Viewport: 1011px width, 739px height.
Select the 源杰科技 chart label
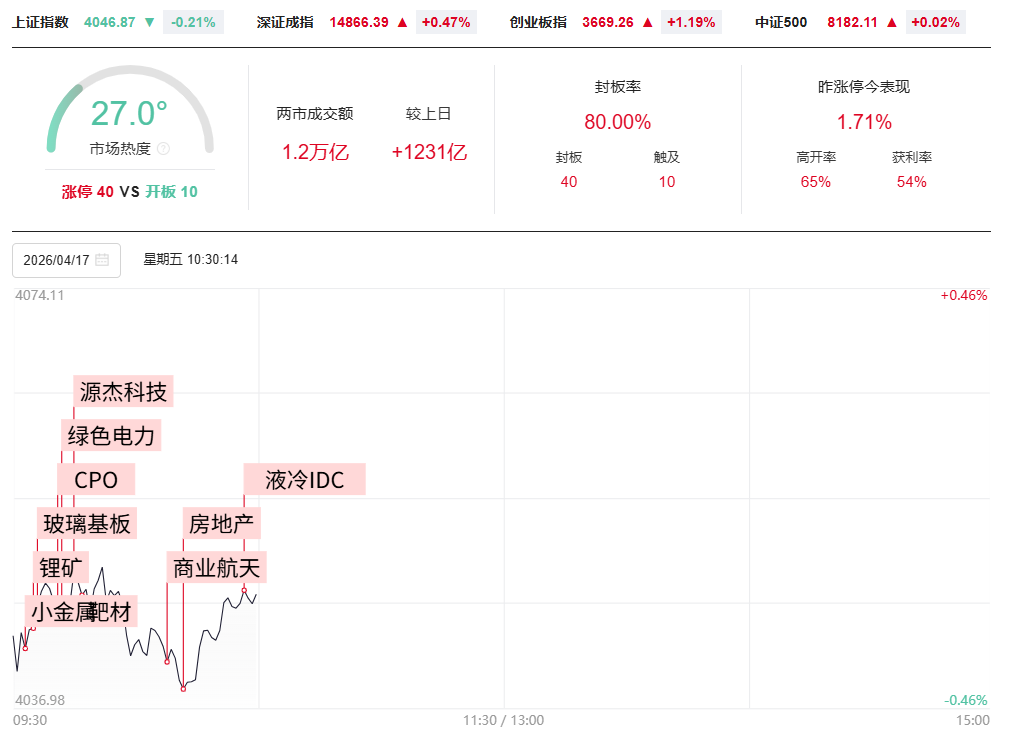pos(124,391)
